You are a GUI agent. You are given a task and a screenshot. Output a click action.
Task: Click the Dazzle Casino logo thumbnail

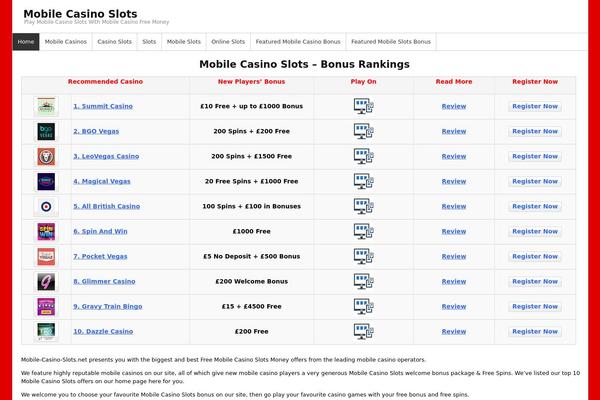[46, 332]
